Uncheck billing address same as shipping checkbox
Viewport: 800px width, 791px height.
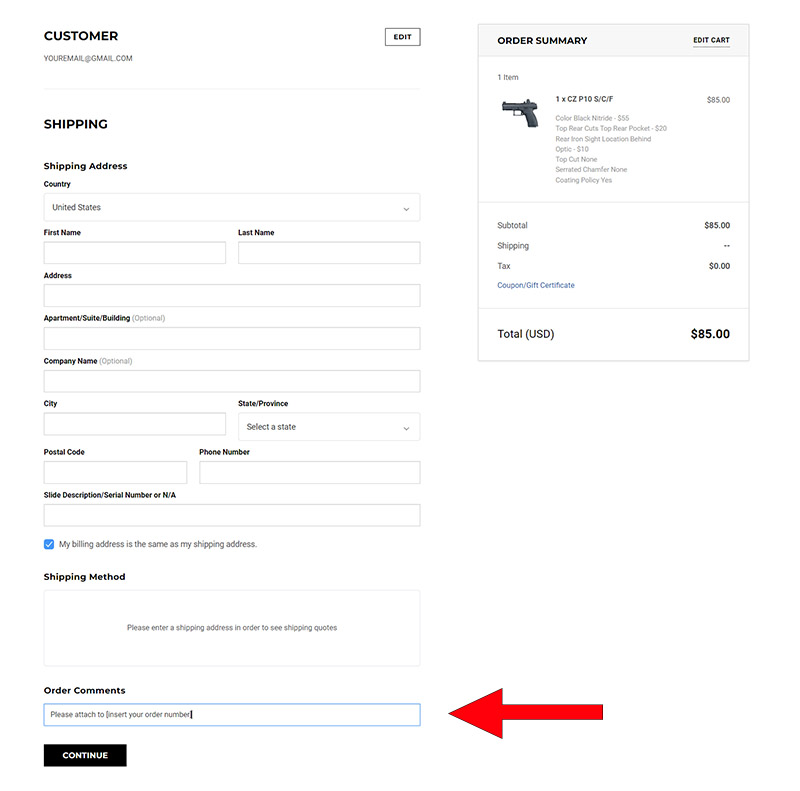point(49,544)
